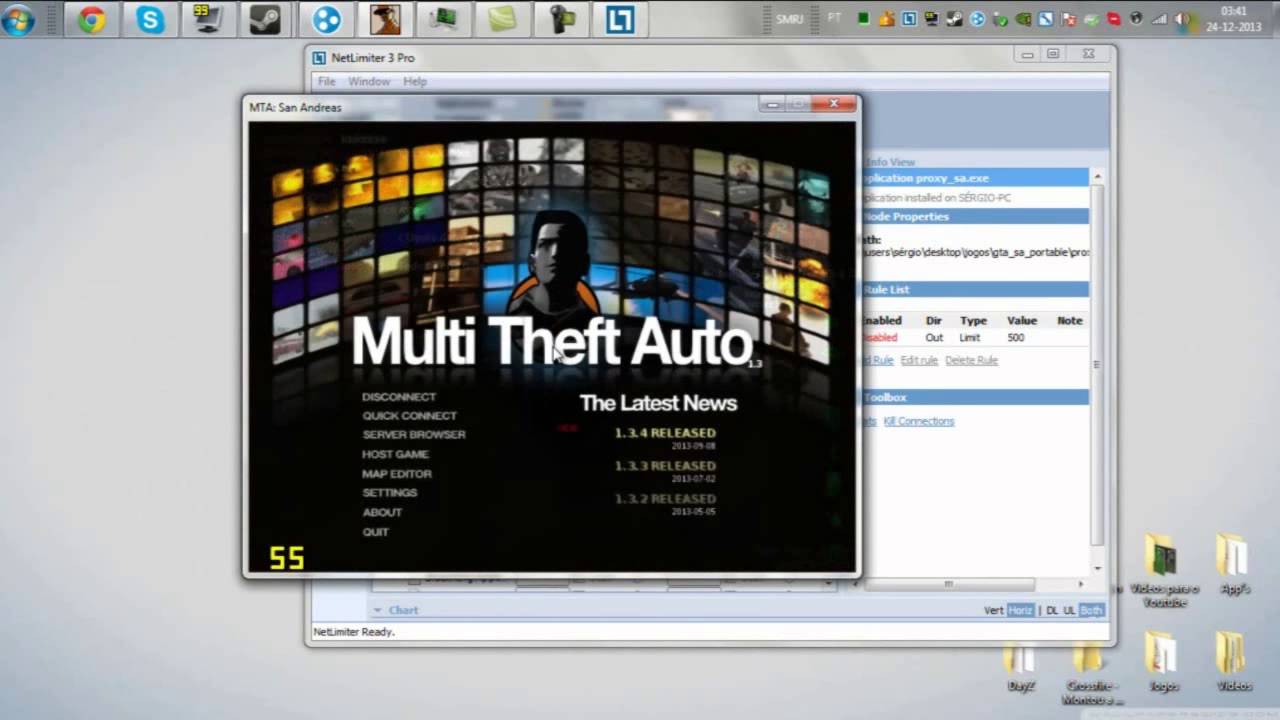Choose HOST GAME in MTA menu
Image resolution: width=1280 pixels, height=720 pixels.
click(395, 454)
